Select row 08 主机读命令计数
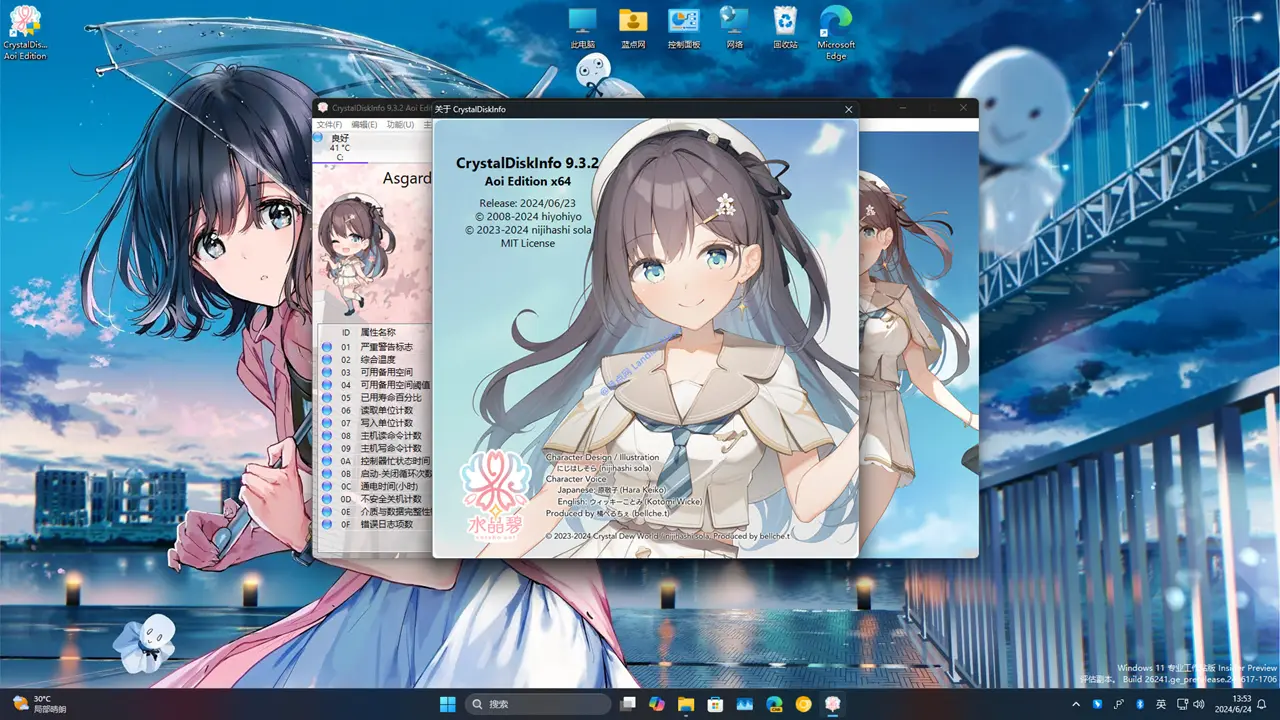Screen dimensions: 1280x720 tap(375, 436)
